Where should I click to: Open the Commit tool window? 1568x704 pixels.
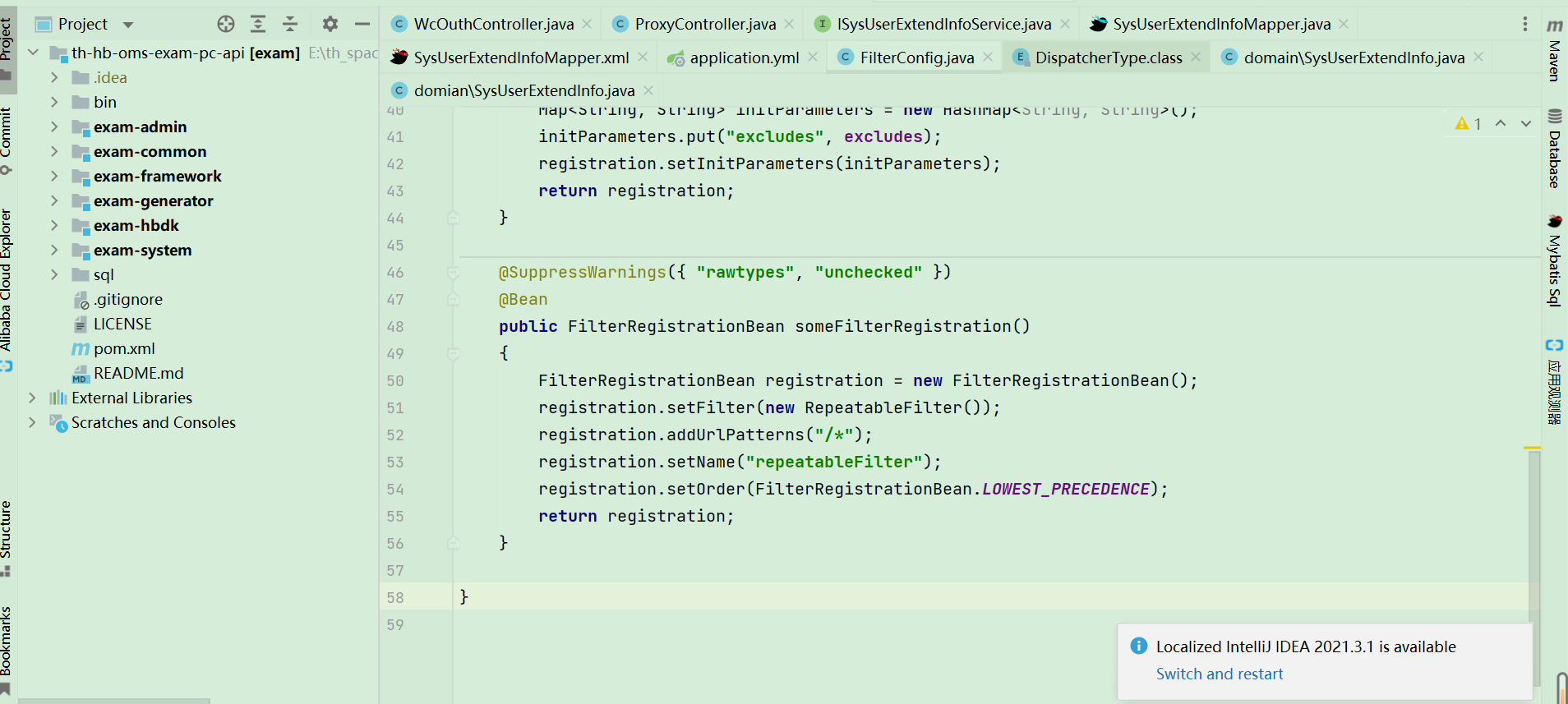pos(7,140)
